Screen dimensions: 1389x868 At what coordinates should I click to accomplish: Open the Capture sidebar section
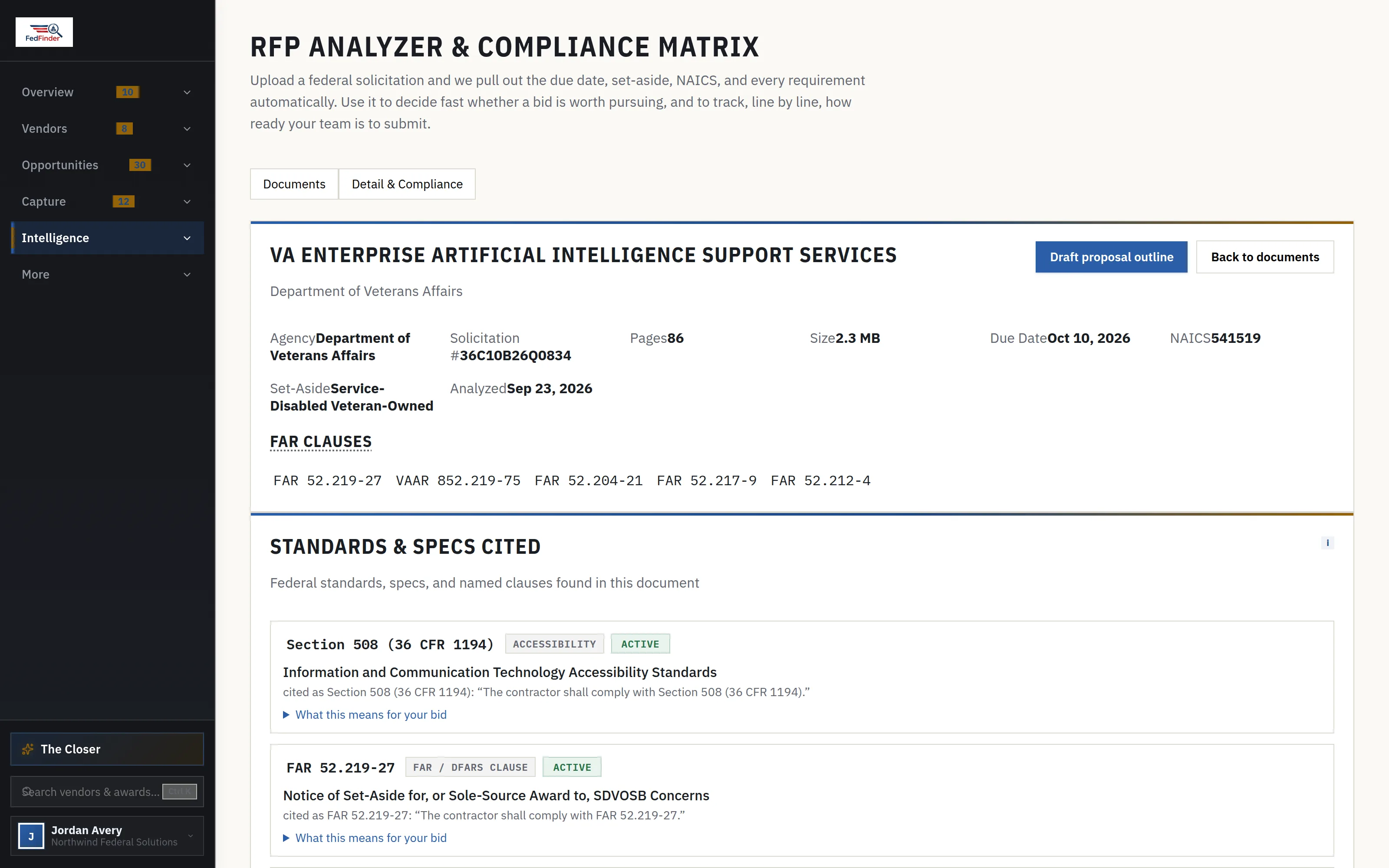click(107, 201)
